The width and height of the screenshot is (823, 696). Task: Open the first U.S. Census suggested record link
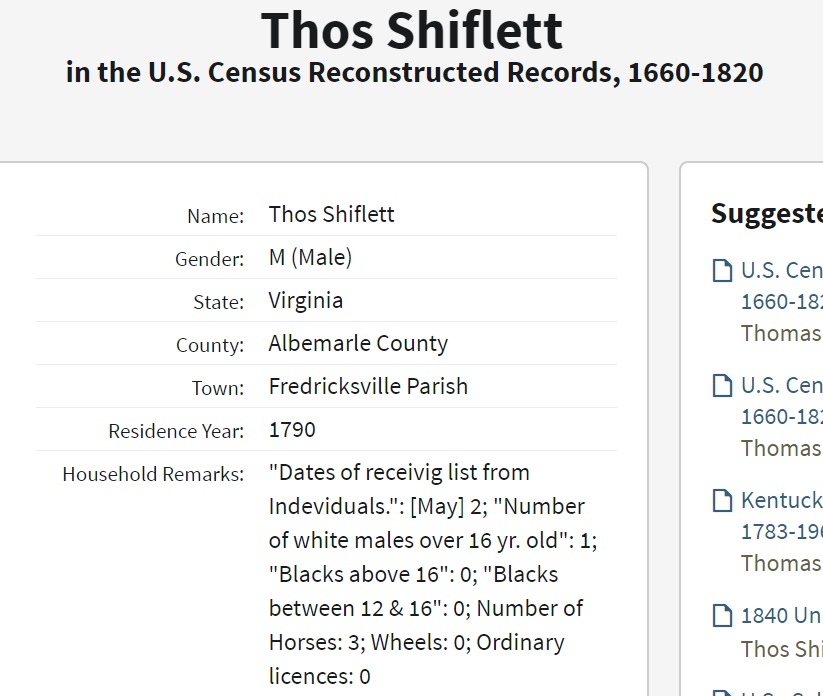click(781, 271)
